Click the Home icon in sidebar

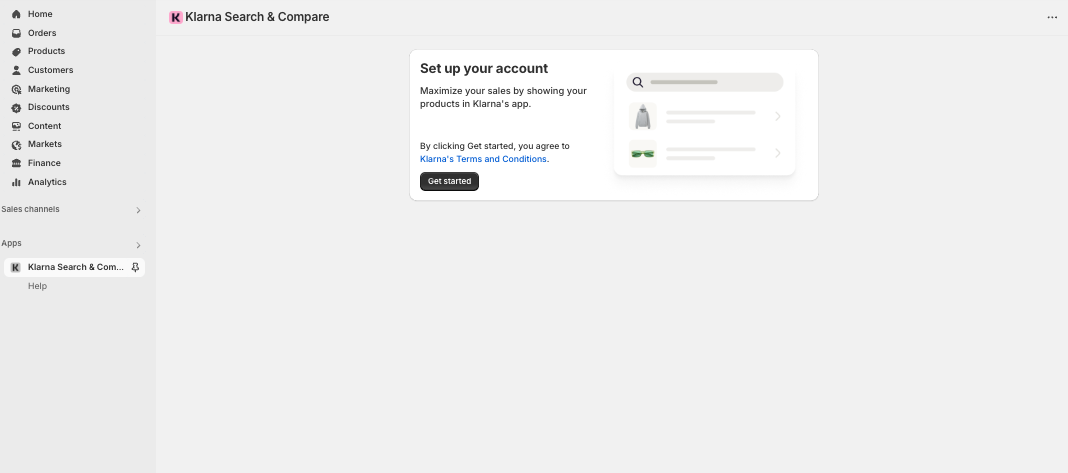pyautogui.click(x=16, y=14)
